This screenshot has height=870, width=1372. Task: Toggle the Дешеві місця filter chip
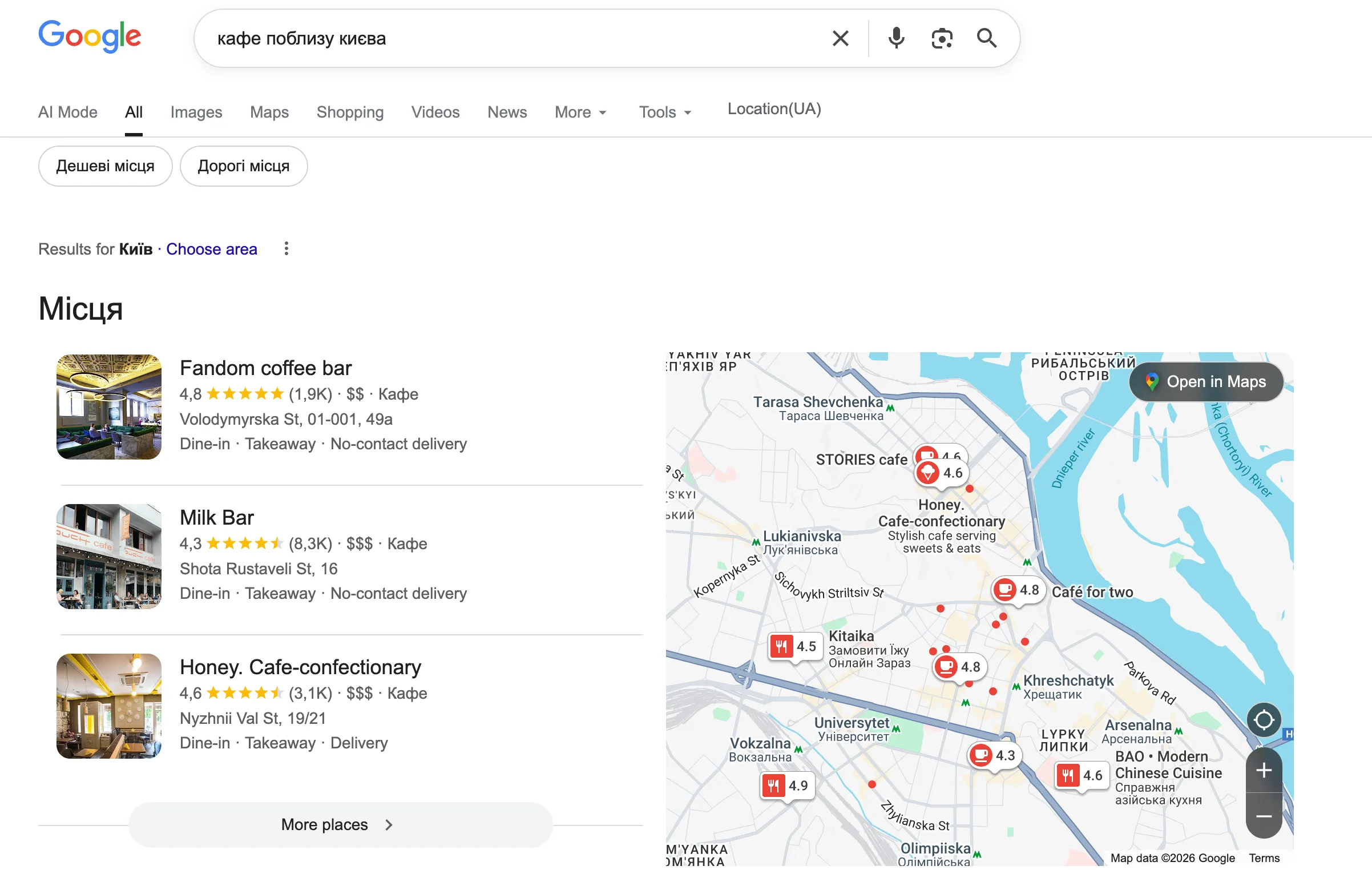105,166
